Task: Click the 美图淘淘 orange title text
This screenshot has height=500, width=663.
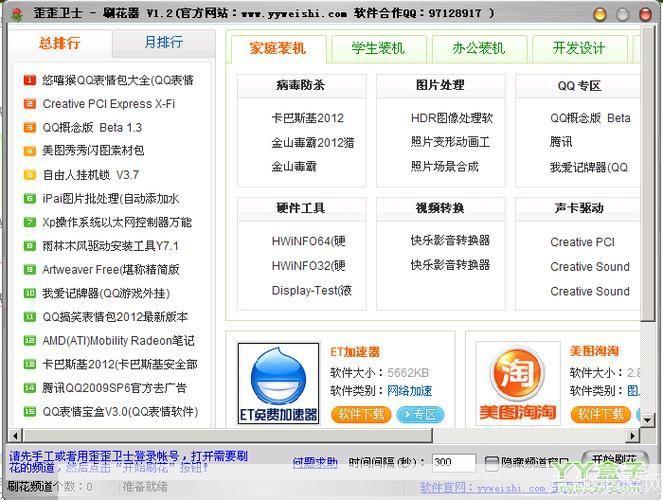Action: tap(594, 350)
